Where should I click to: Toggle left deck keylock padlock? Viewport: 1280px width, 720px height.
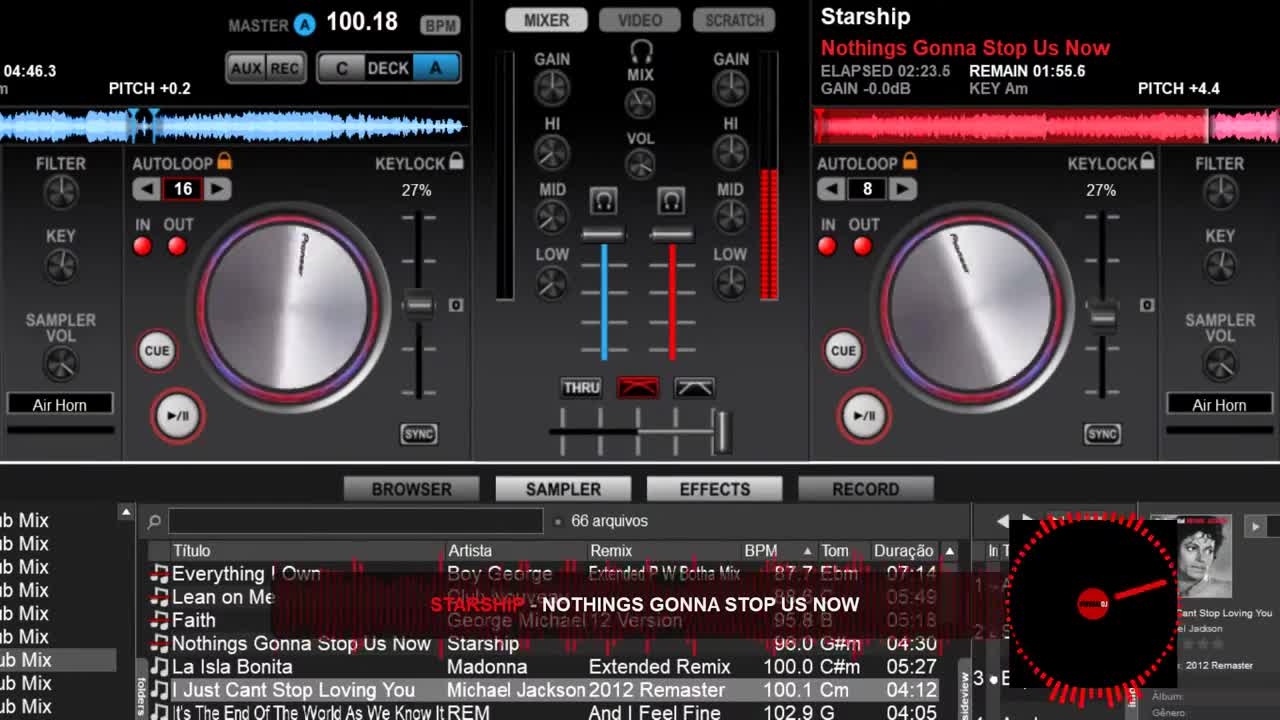[x=456, y=162]
